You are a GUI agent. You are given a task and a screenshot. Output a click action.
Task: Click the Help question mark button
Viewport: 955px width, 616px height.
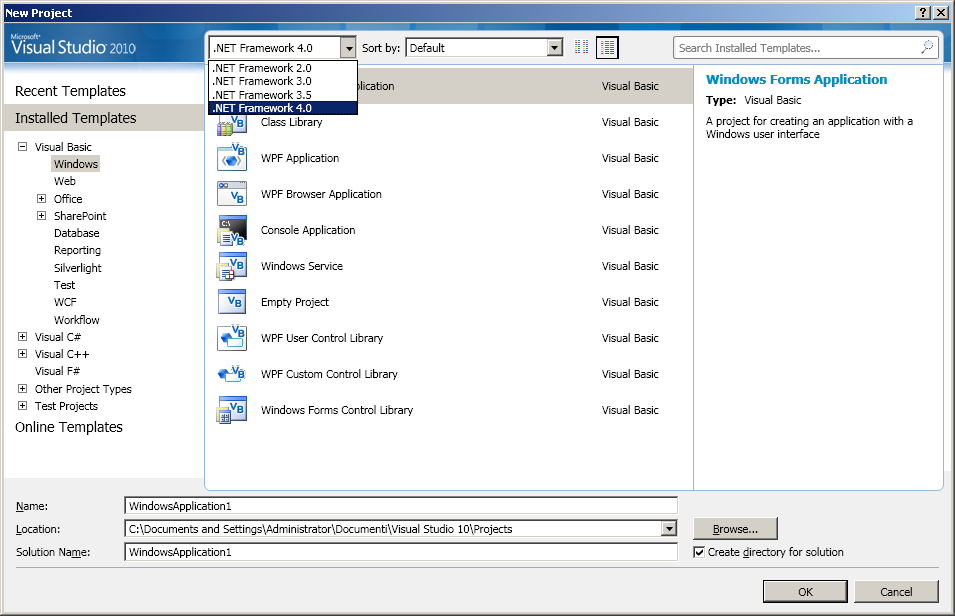[x=923, y=13]
